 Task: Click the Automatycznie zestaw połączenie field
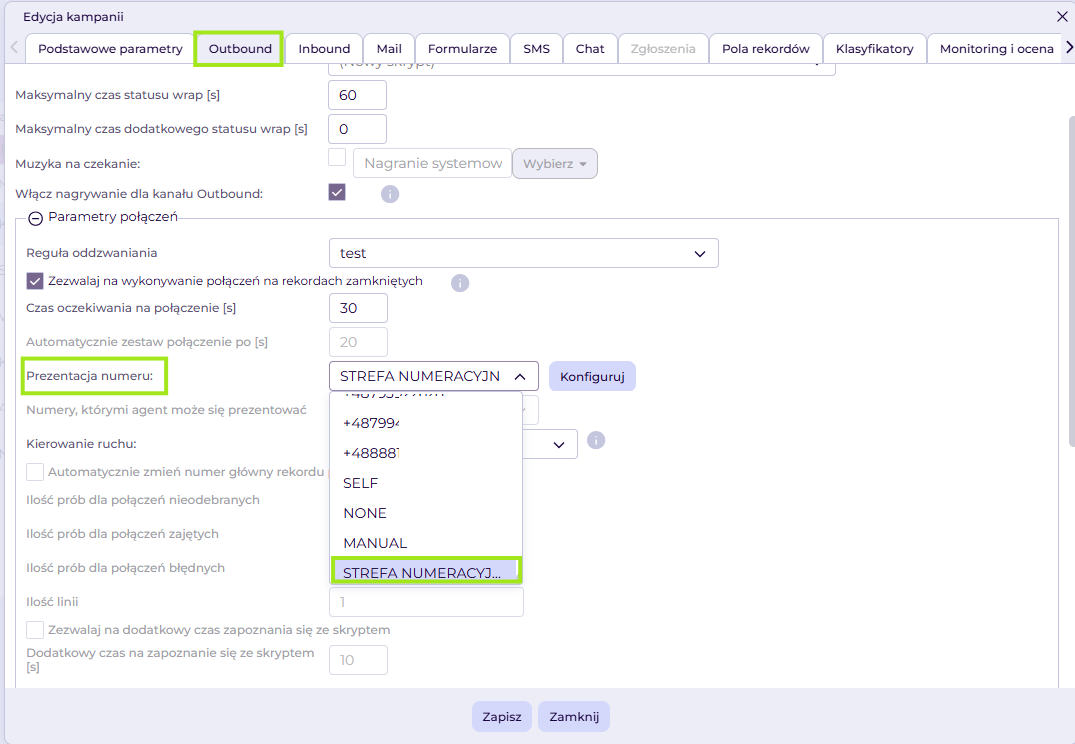[358, 342]
